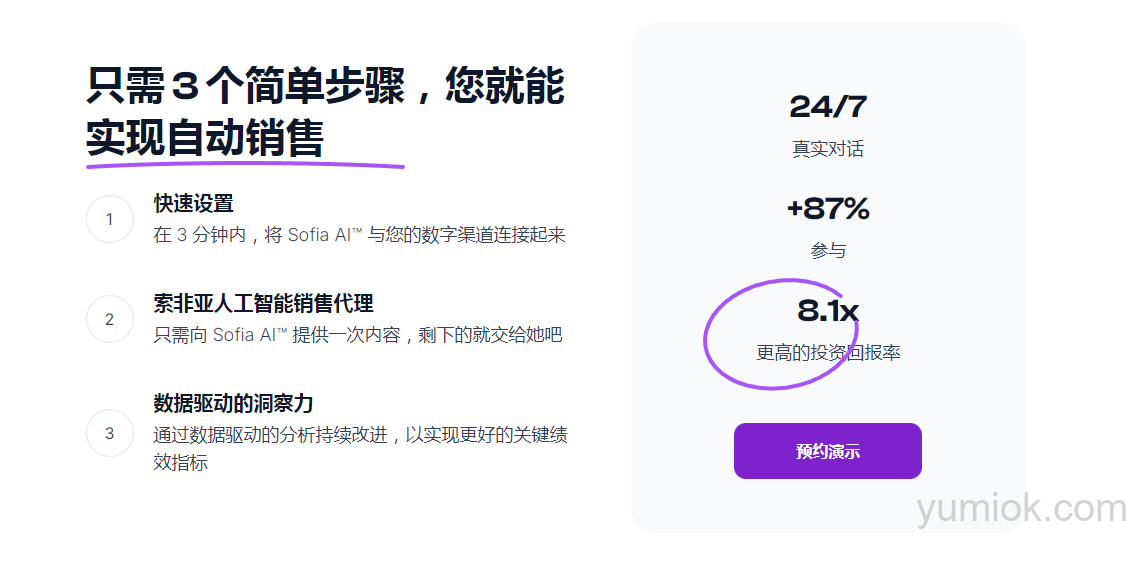The image size is (1126, 579).
Task: Click the circled 8.1x statistic
Action: coord(828,311)
